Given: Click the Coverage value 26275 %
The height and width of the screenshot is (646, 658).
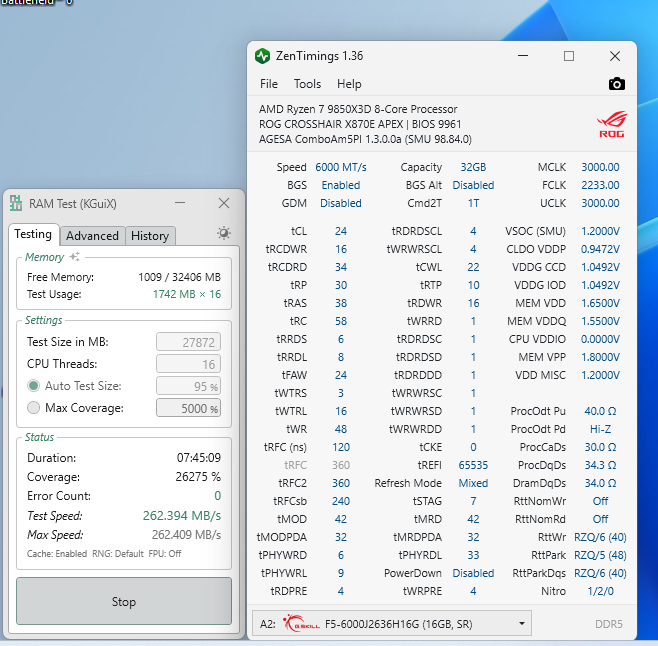Looking at the screenshot, I should point(198,476).
